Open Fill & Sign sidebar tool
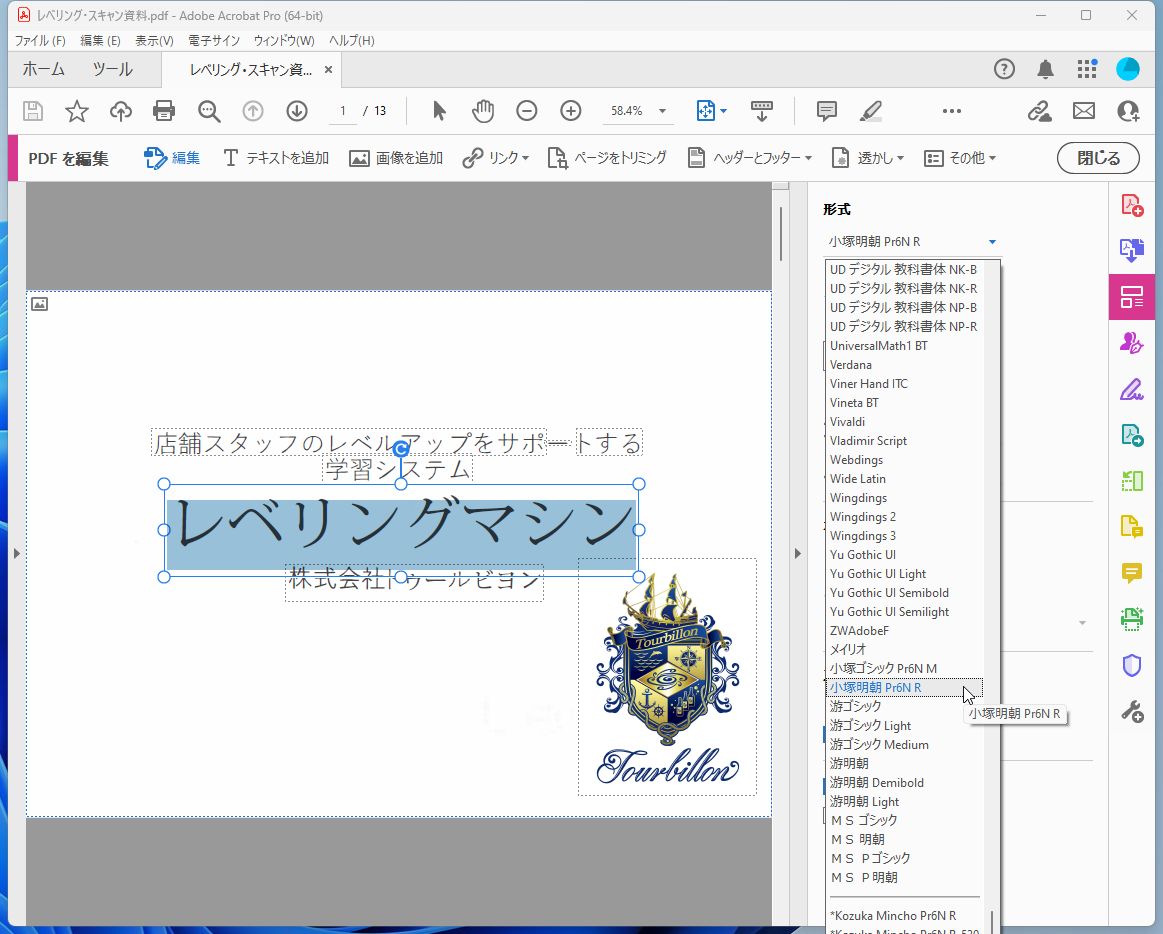Screen dimensions: 1163x934 click(x=1132, y=389)
